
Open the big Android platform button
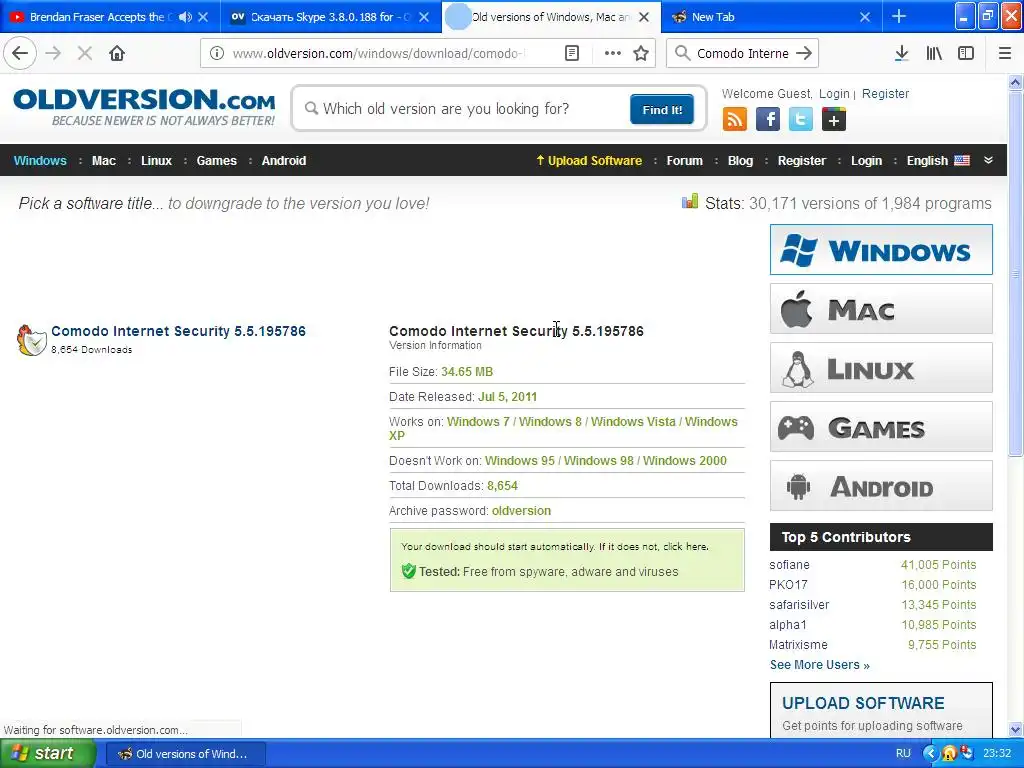(881, 486)
